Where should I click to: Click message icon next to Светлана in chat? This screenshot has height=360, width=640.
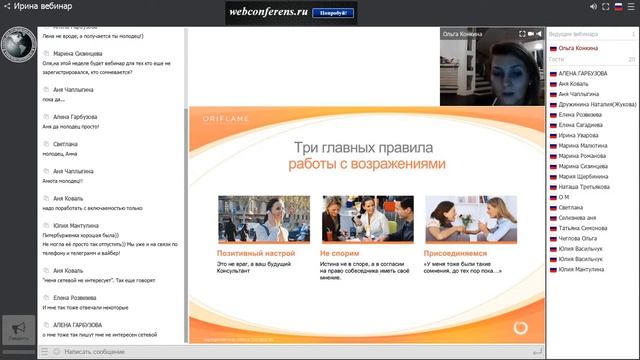(x=46, y=144)
